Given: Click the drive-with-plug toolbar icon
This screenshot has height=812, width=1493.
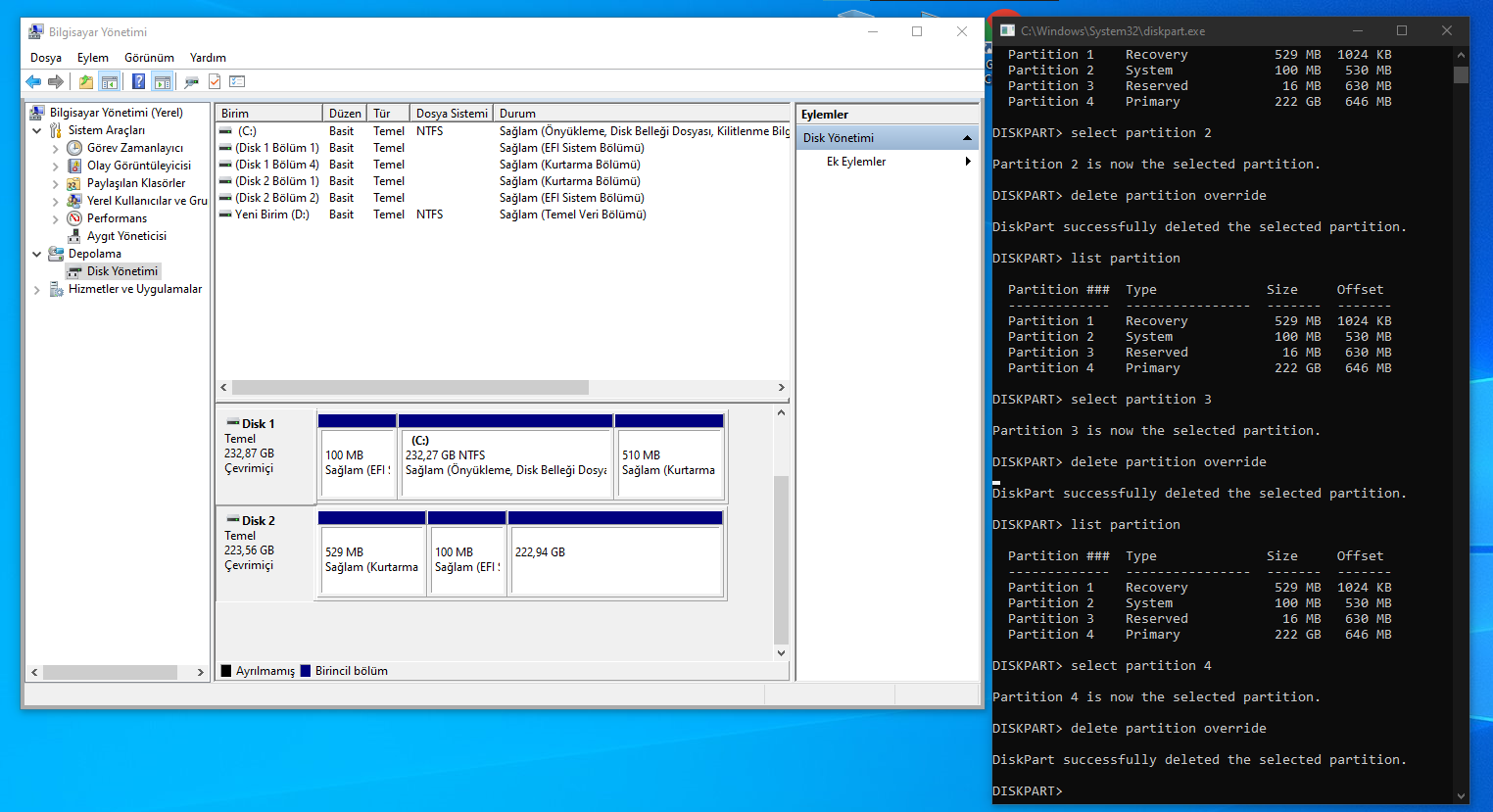Looking at the screenshot, I should click(x=192, y=82).
